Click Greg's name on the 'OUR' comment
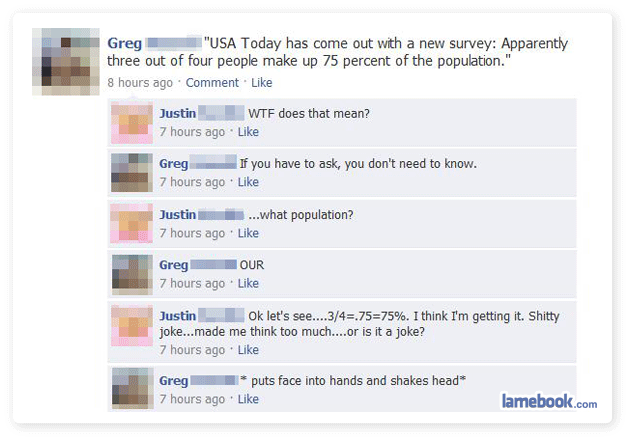The image size is (630, 441). pyautogui.click(x=174, y=265)
